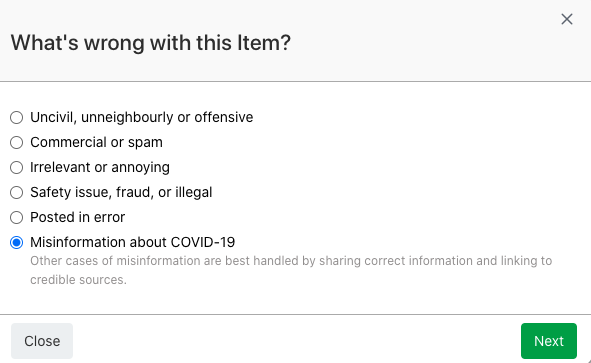Click the word 'COVID-19' in the last option
Screen dimensions: 591x363
click(x=203, y=242)
